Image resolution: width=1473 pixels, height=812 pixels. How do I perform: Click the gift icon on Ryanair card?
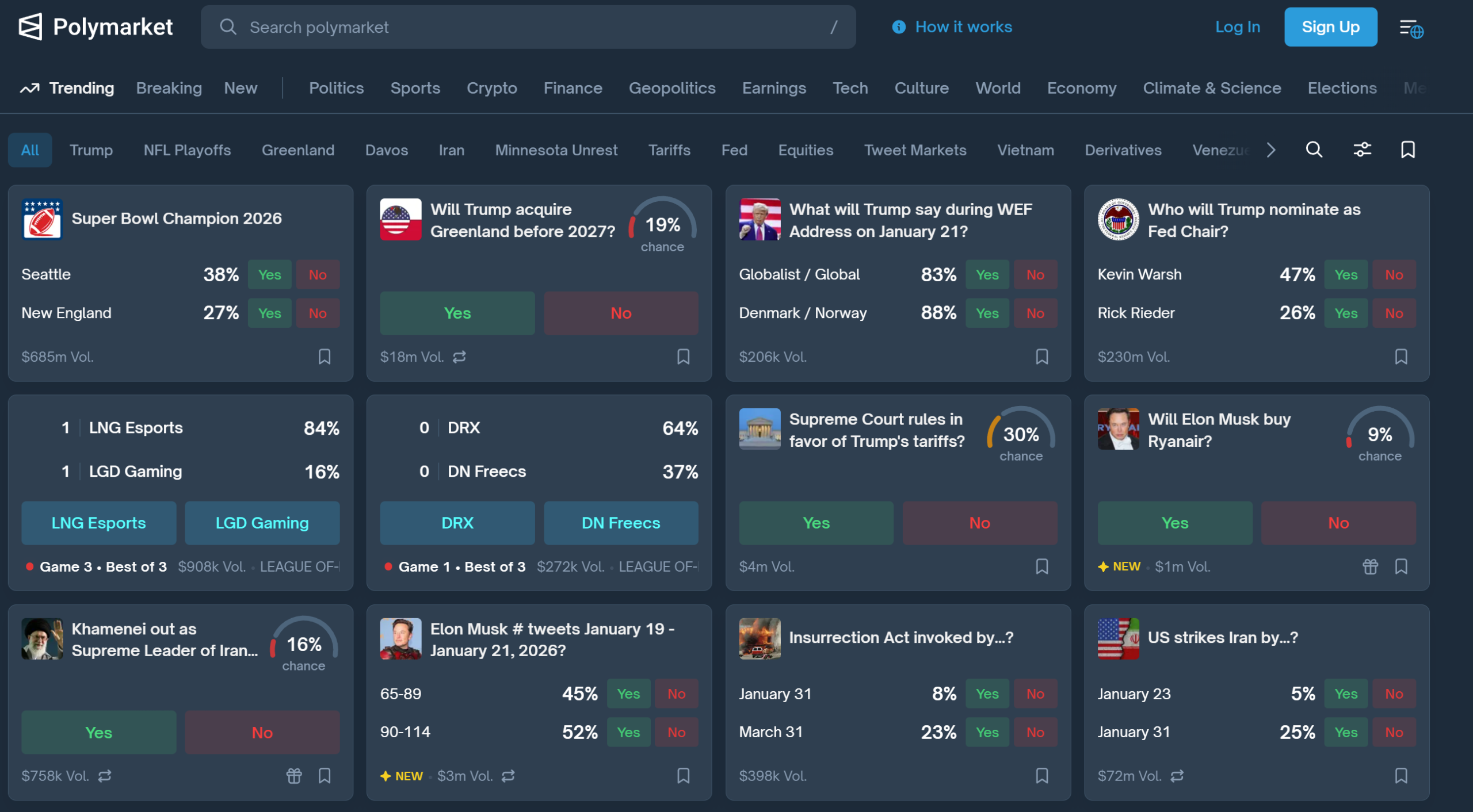click(1370, 566)
